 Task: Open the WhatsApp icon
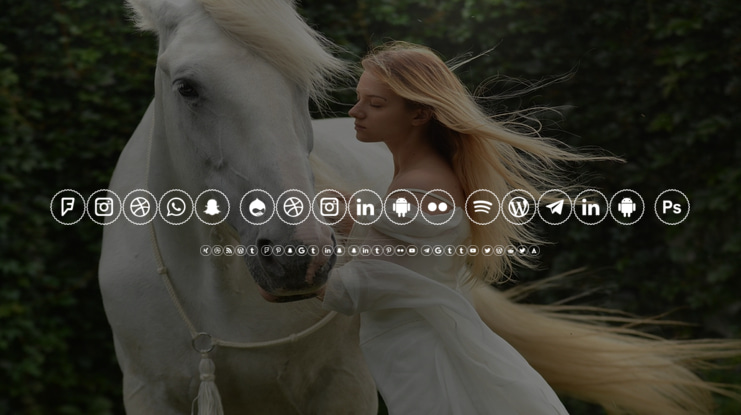click(x=176, y=207)
